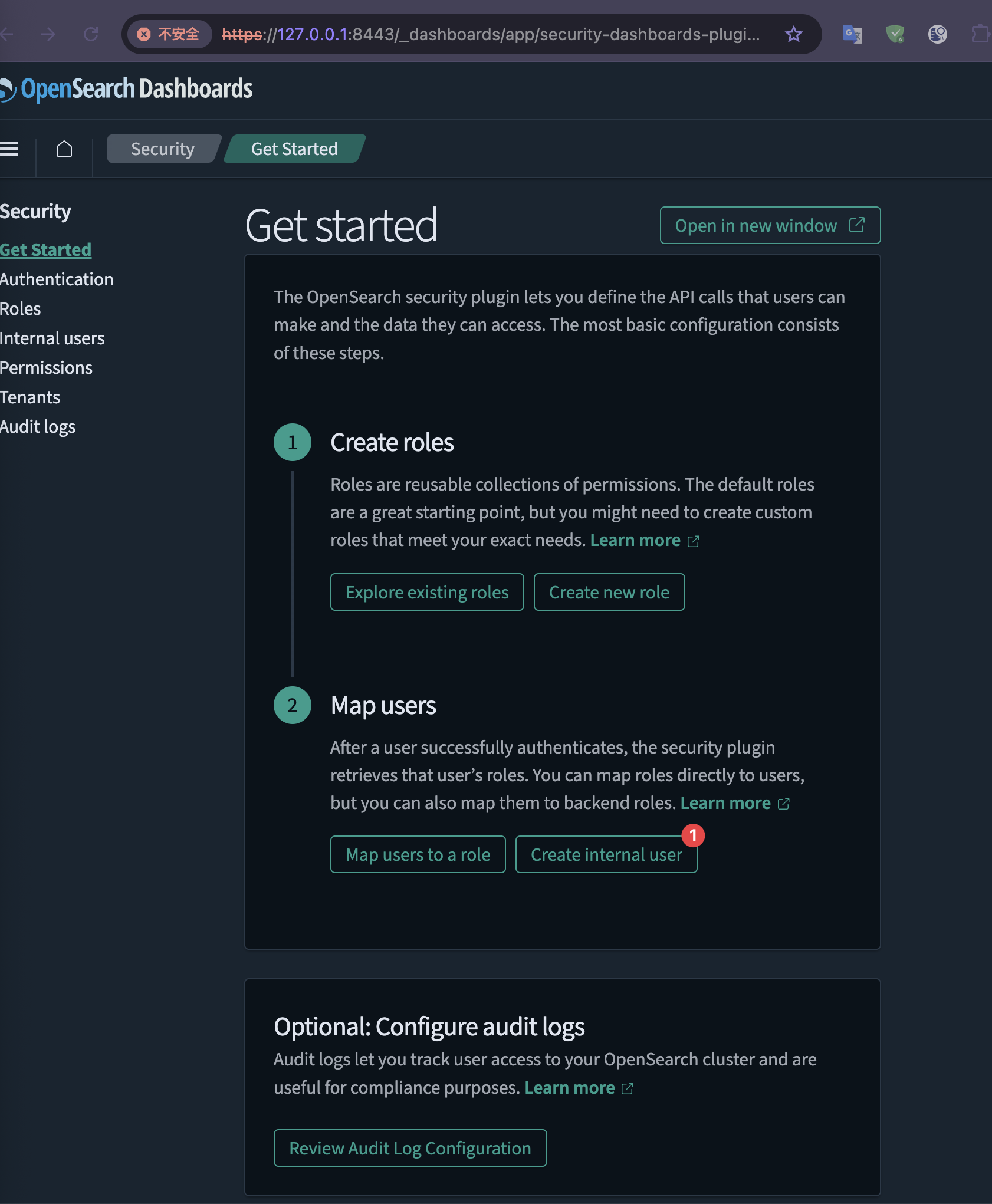
Task: Click Optional: Configure audit logs heading
Action: (429, 1027)
